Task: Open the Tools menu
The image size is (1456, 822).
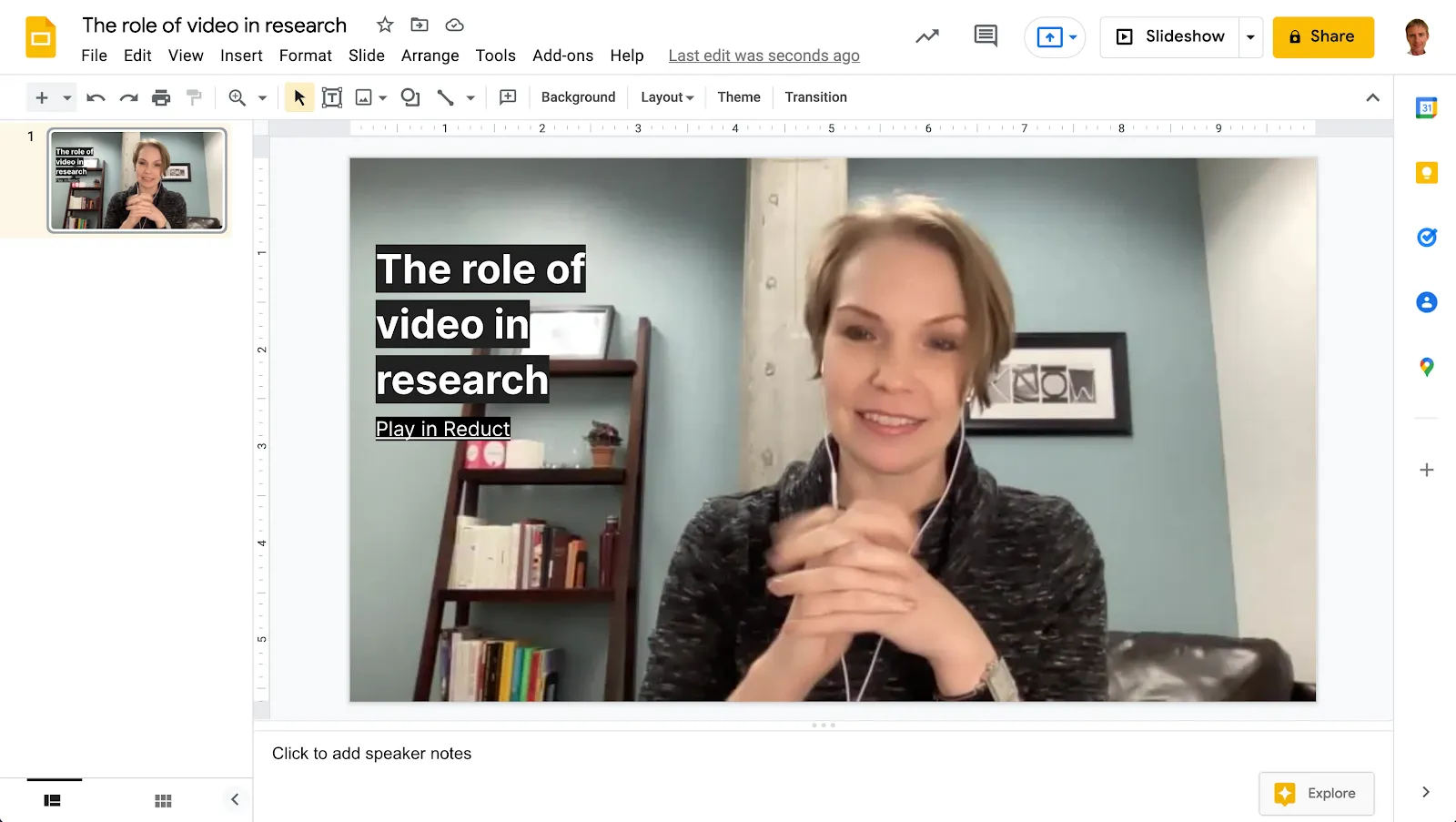Action: pyautogui.click(x=495, y=56)
